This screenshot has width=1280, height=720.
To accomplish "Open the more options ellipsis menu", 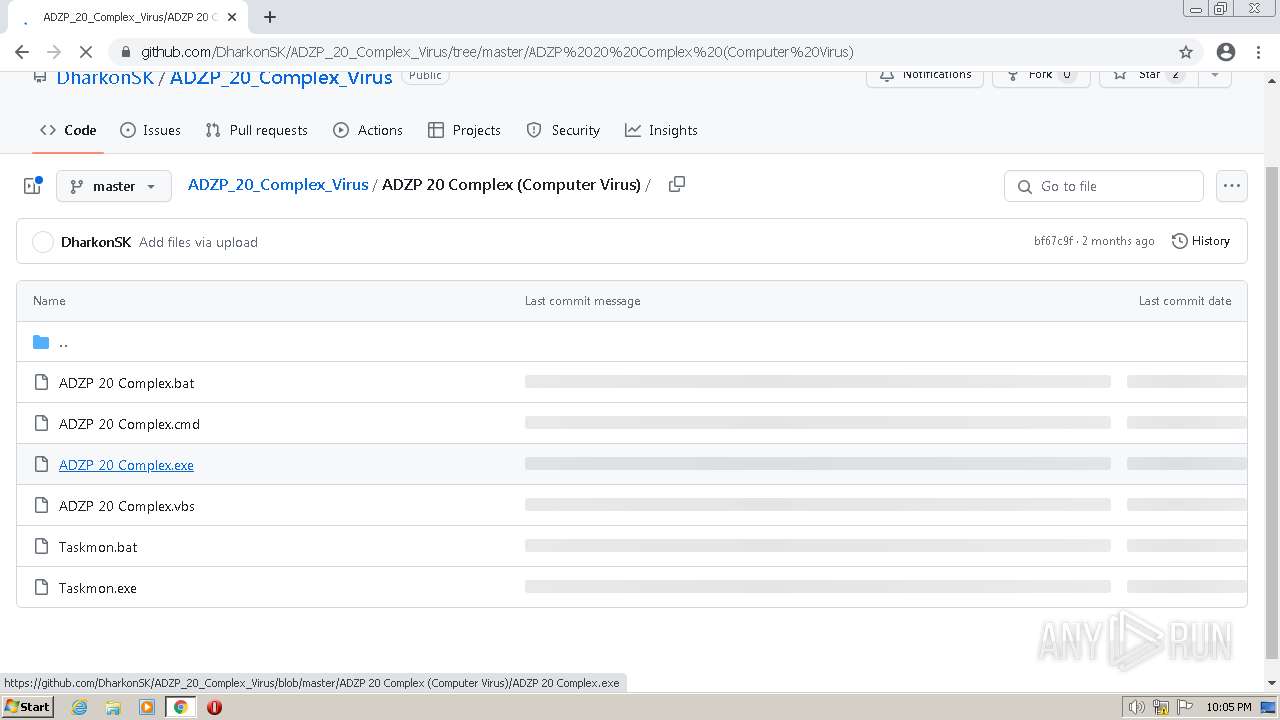I will click(1232, 186).
